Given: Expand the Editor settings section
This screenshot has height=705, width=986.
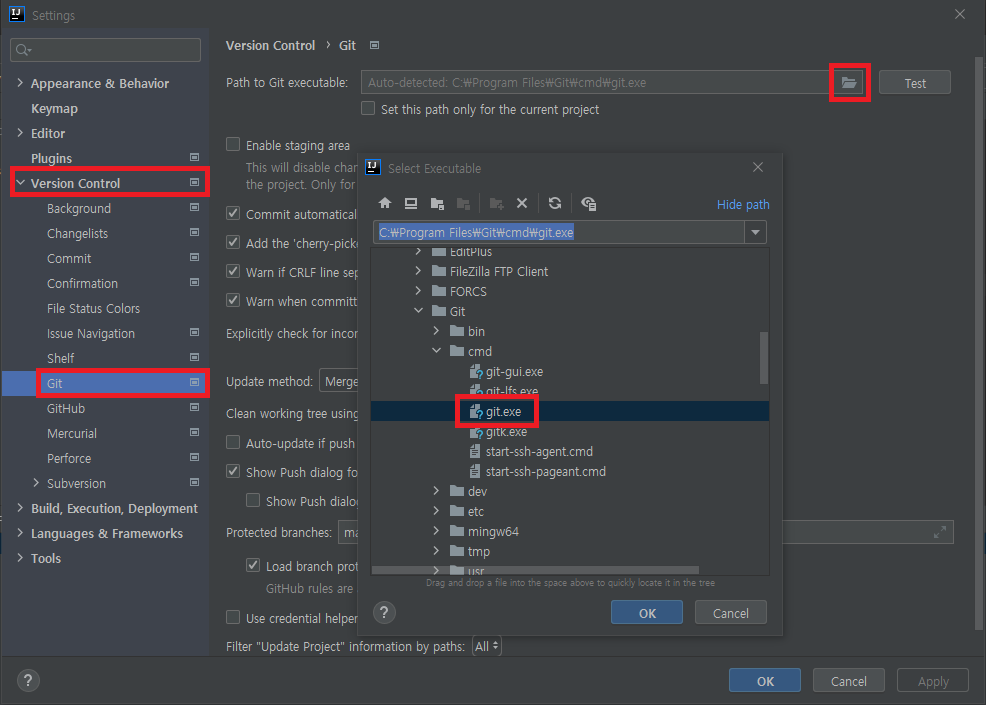Looking at the screenshot, I should pos(20,133).
